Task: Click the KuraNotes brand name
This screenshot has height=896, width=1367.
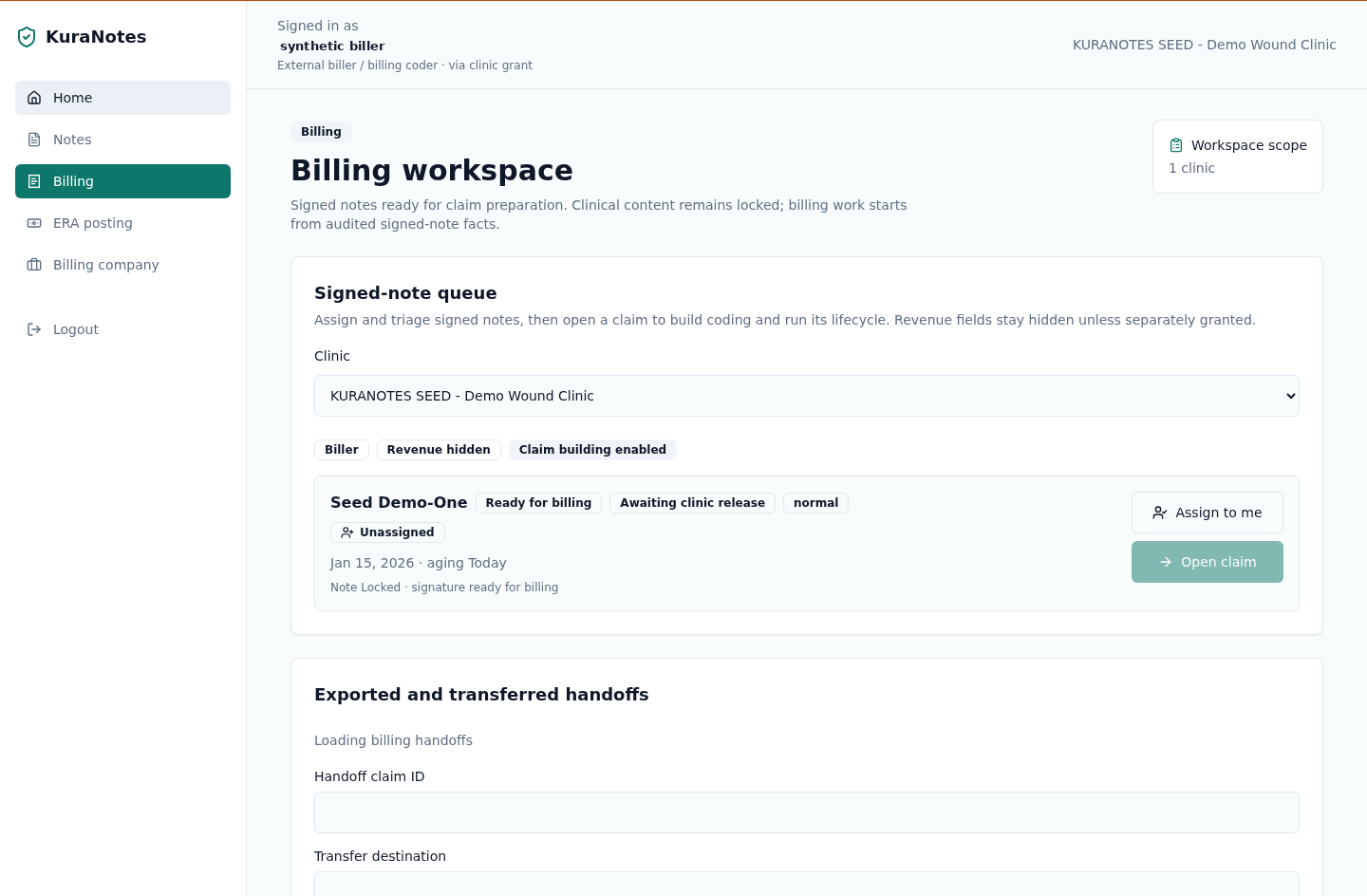Action: click(x=96, y=37)
